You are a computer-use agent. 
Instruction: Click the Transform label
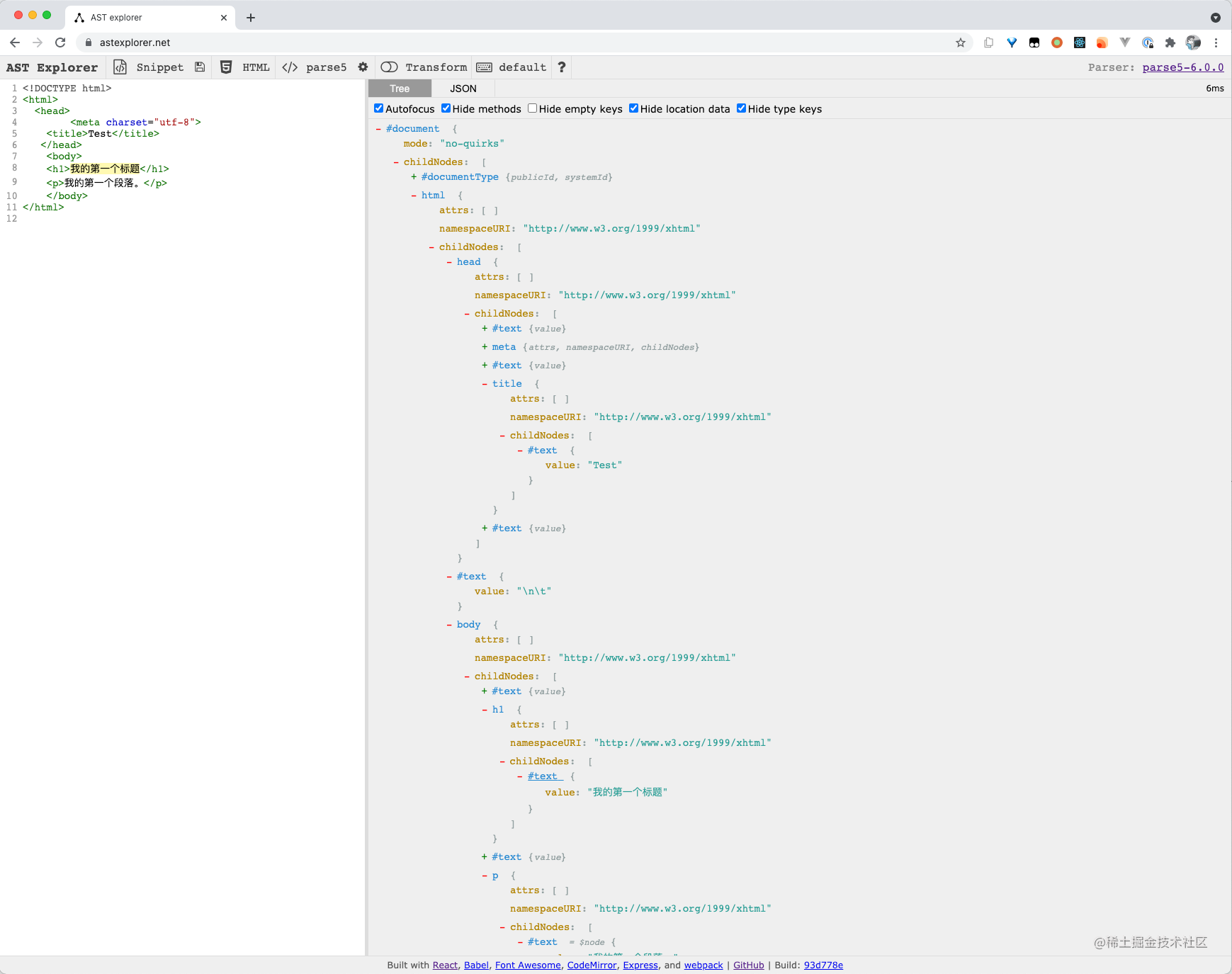tap(436, 67)
